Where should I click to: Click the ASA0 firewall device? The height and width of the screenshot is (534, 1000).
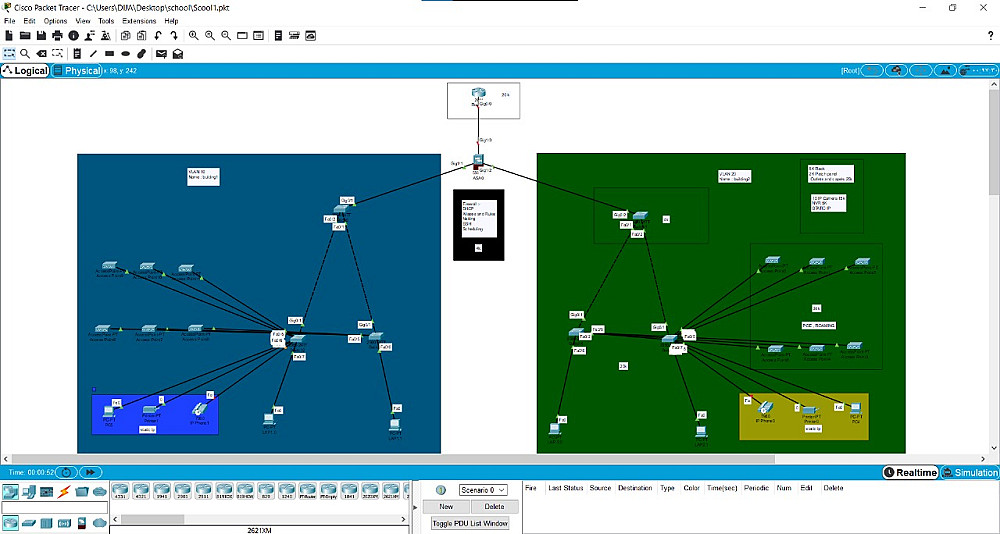click(478, 163)
